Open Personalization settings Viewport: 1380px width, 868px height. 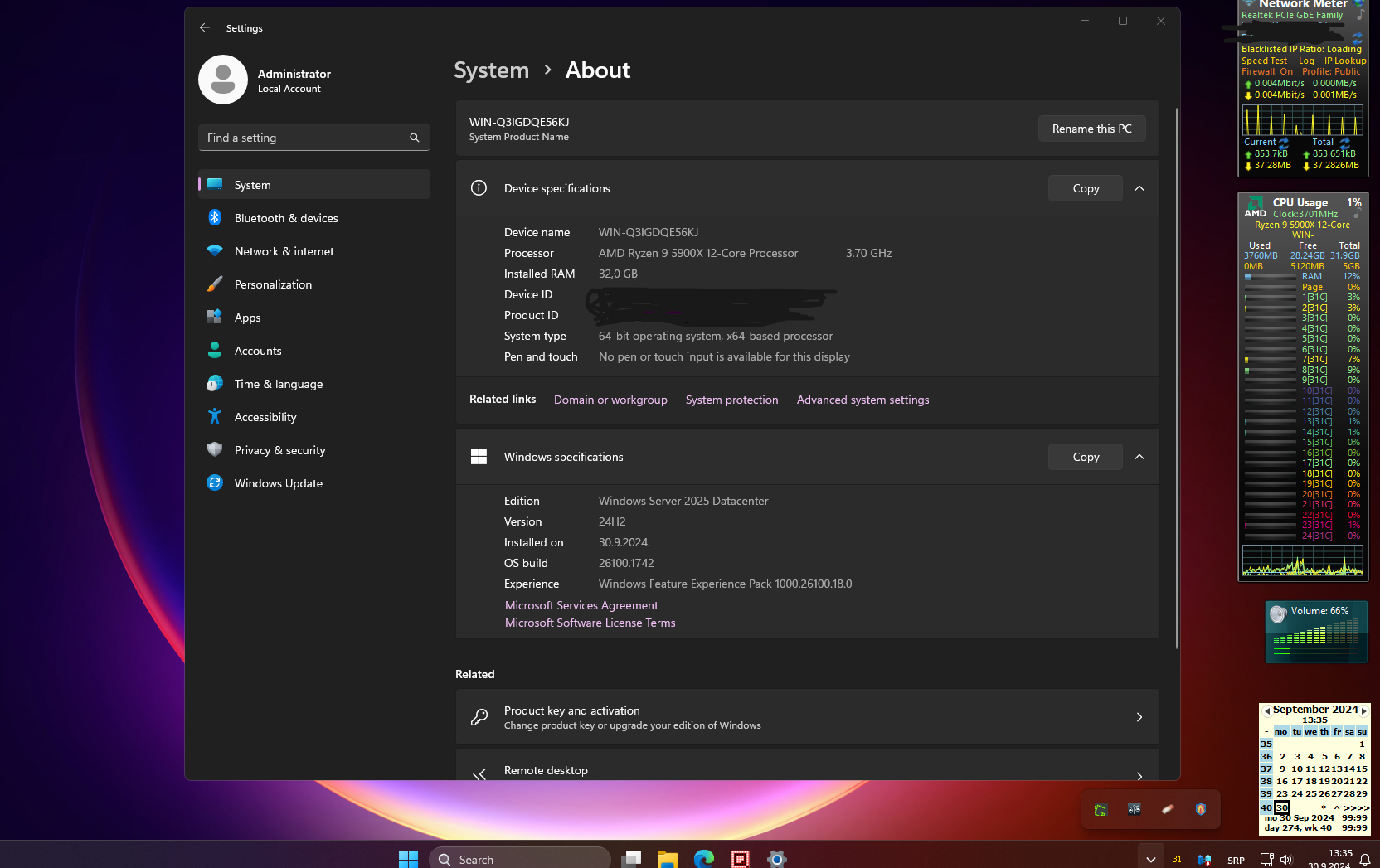[314, 284]
